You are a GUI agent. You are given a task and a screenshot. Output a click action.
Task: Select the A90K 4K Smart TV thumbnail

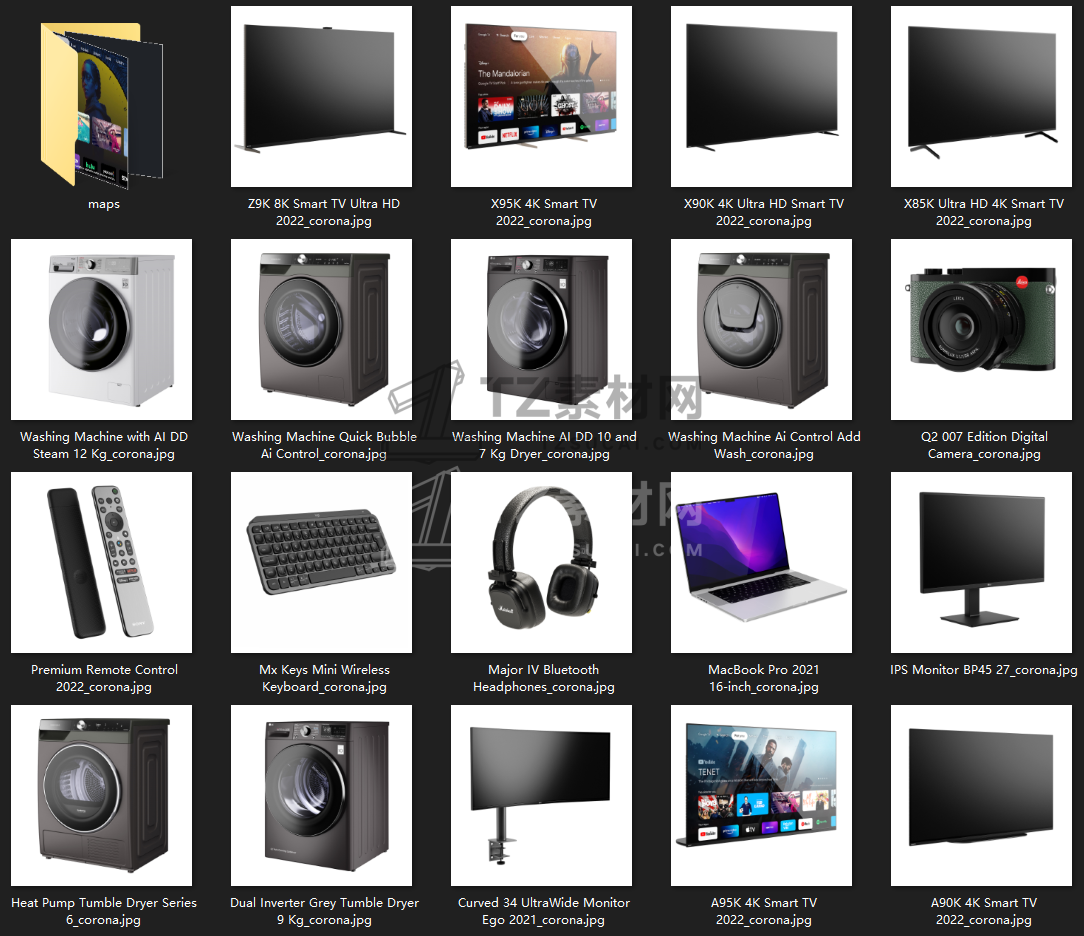(x=981, y=796)
